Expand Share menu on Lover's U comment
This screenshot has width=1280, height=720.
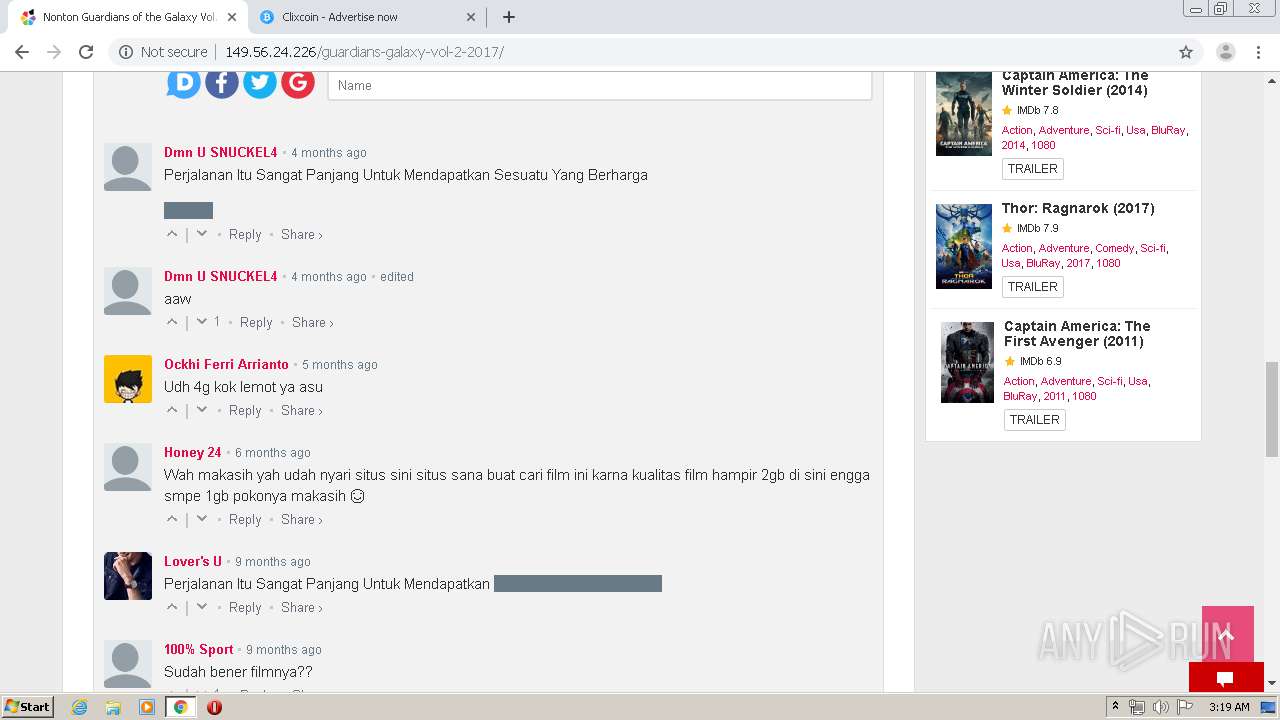(x=301, y=607)
